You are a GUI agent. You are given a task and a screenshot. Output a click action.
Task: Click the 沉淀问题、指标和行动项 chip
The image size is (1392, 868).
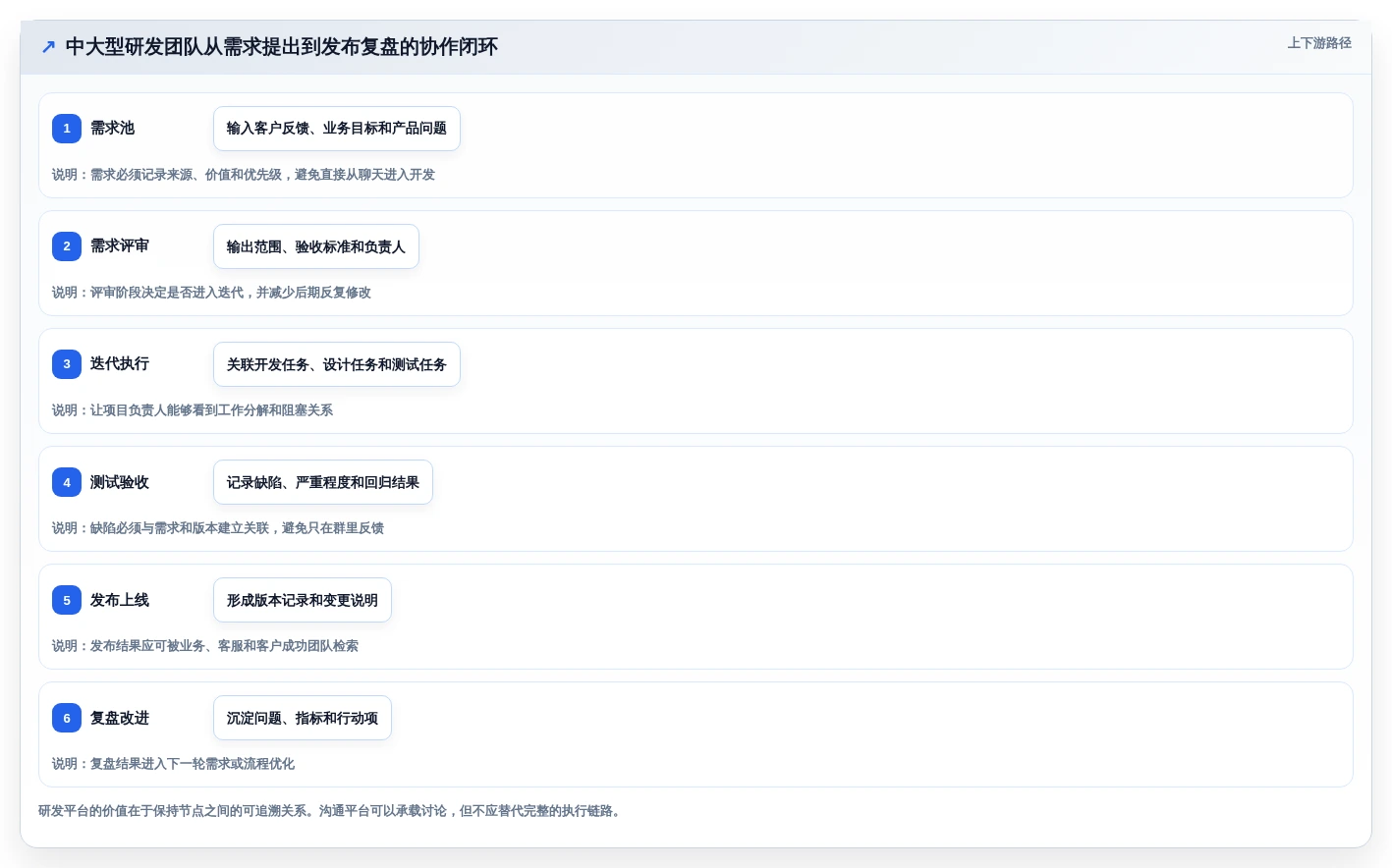(303, 718)
